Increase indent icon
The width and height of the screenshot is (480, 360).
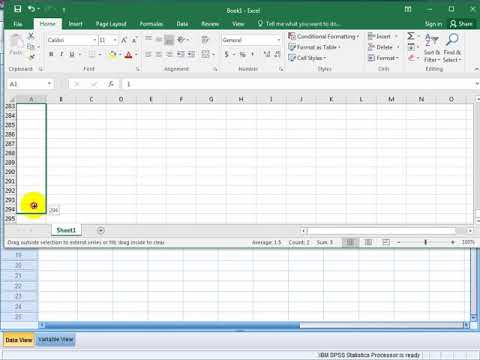click(191, 54)
